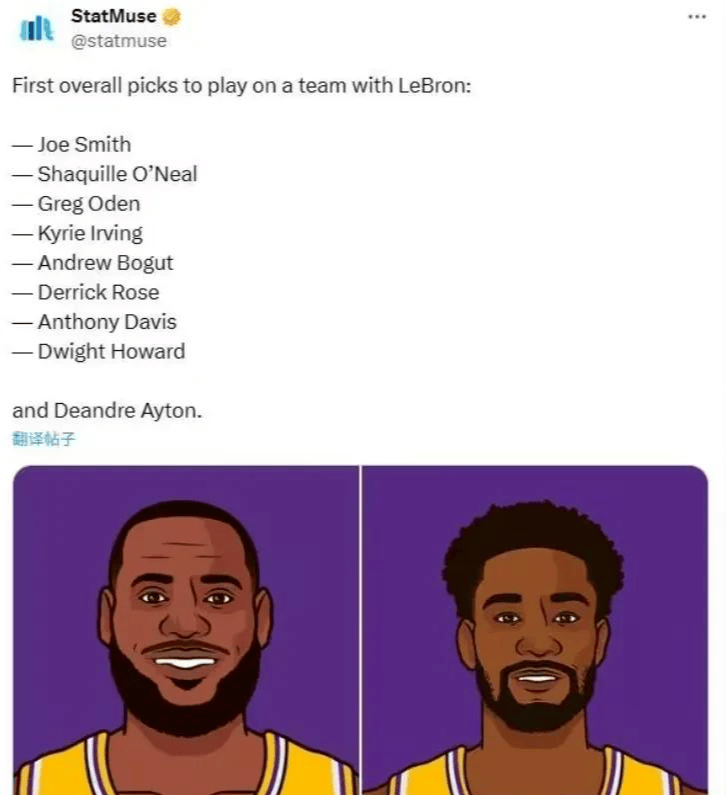Click the StatMuse profile avatar logo
Screen dimensions: 727x795
coord(36,28)
